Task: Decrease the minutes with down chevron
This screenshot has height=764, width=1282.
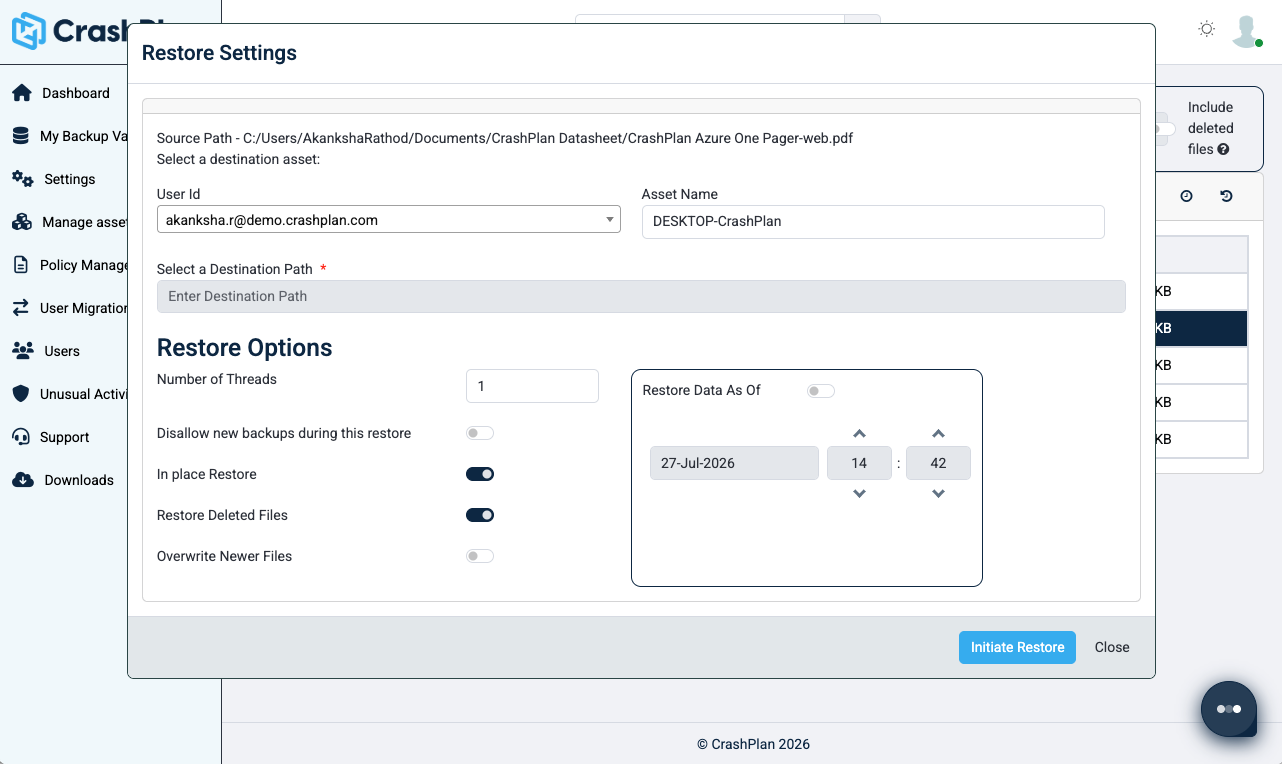Action: 938,494
